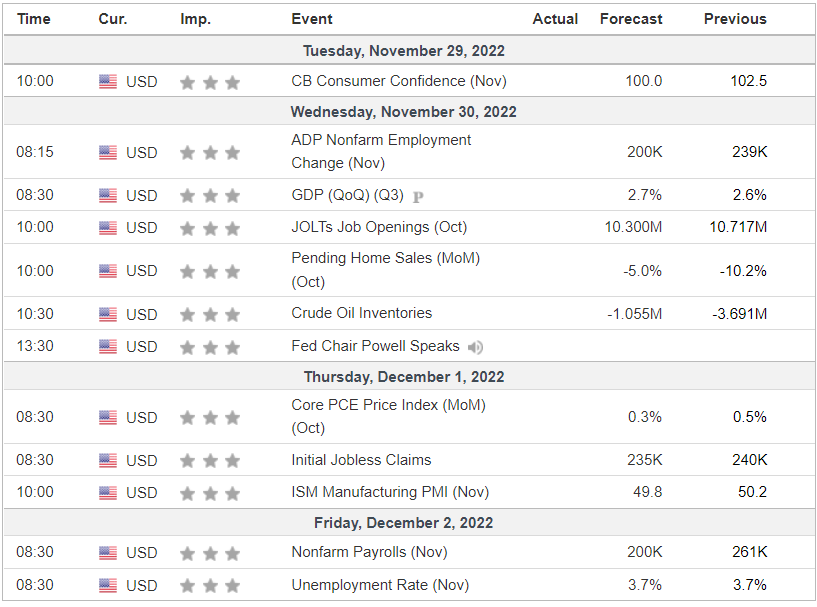Screen dimensions: 817x607
Task: Click the Forecast column header
Action: point(631,19)
